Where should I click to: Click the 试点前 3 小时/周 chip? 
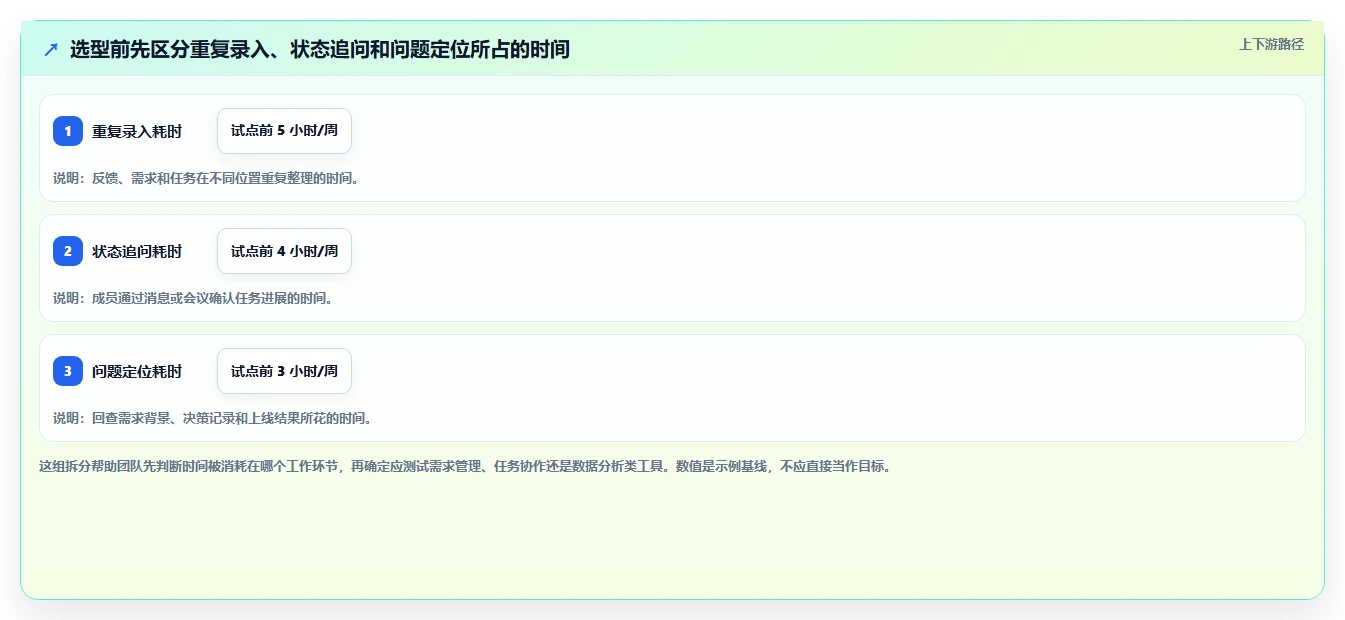coord(284,371)
